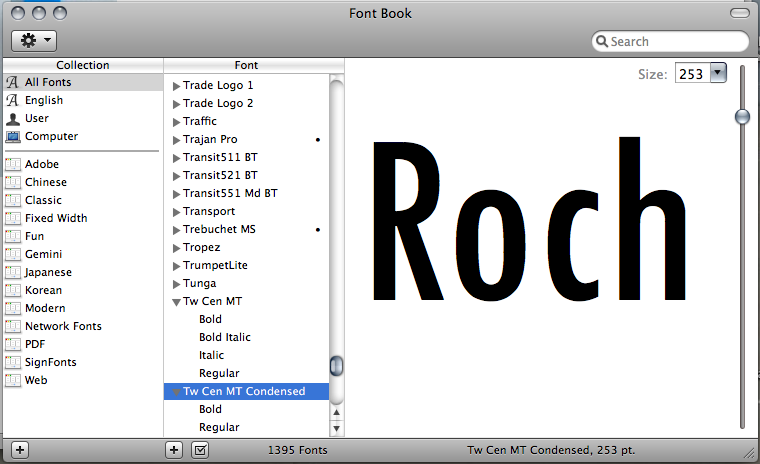Image resolution: width=760 pixels, height=464 pixels.
Task: Select the English collection
Action: 83,100
